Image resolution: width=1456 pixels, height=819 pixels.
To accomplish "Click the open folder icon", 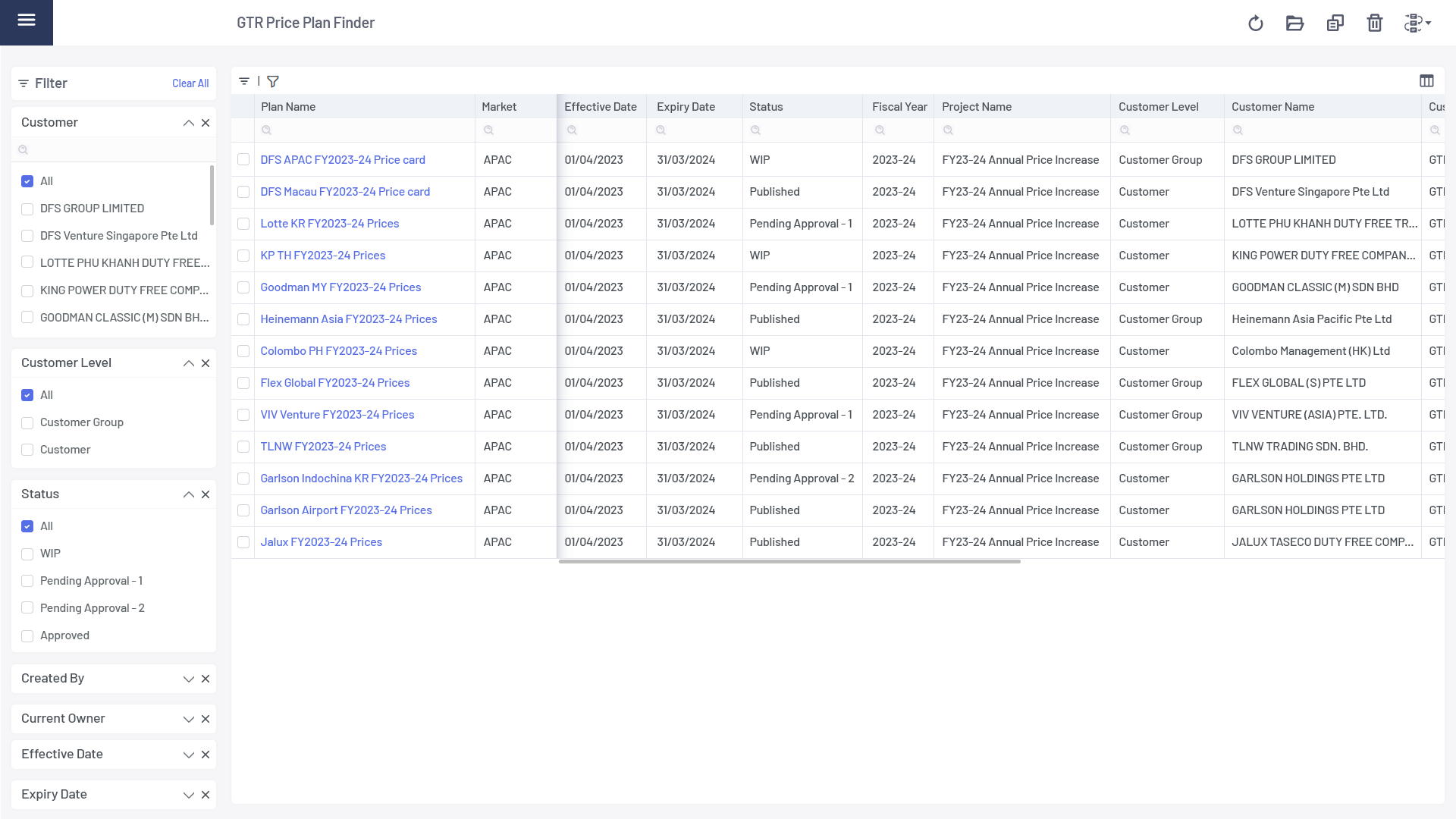I will [1294, 24].
